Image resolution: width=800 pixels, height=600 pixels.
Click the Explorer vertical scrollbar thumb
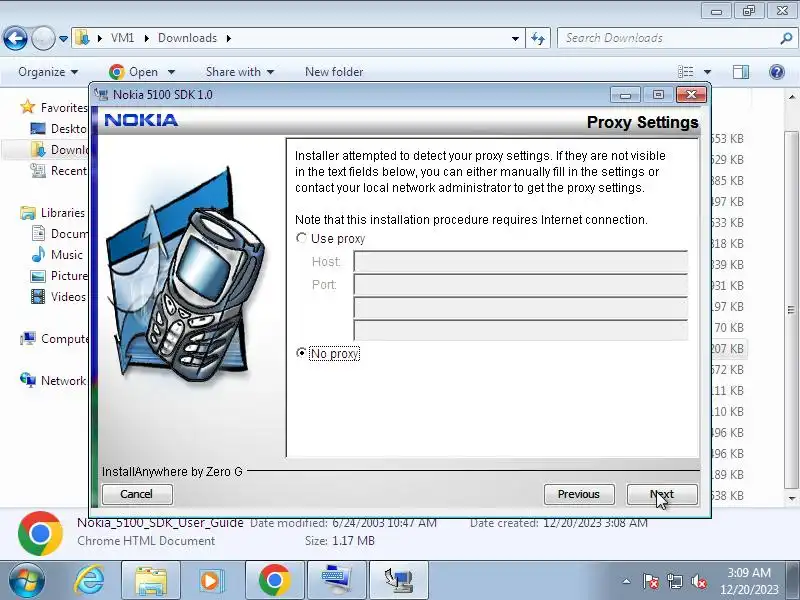792,309
